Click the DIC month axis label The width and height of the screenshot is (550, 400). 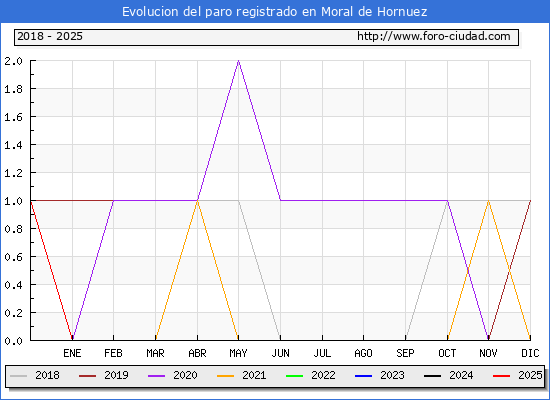click(530, 353)
